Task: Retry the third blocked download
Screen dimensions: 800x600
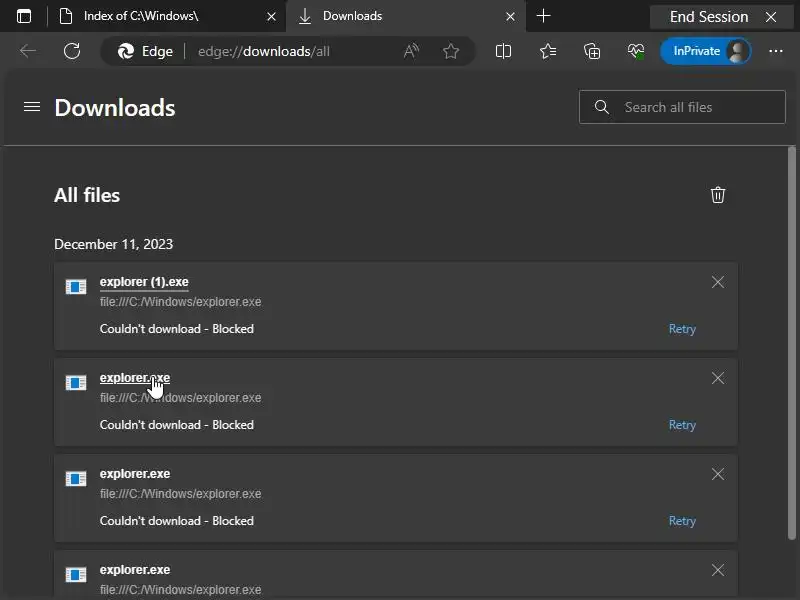Action: pos(682,521)
